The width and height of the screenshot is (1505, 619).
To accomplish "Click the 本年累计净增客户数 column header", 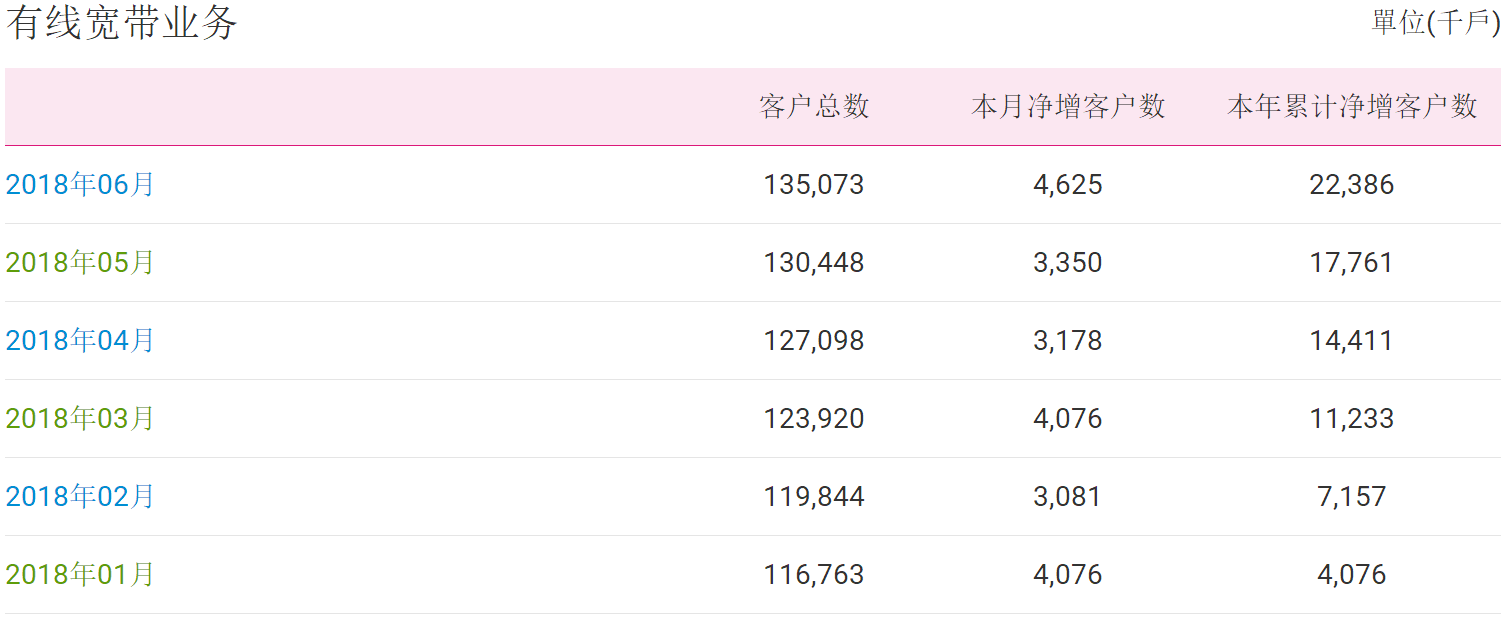I will [1352, 107].
